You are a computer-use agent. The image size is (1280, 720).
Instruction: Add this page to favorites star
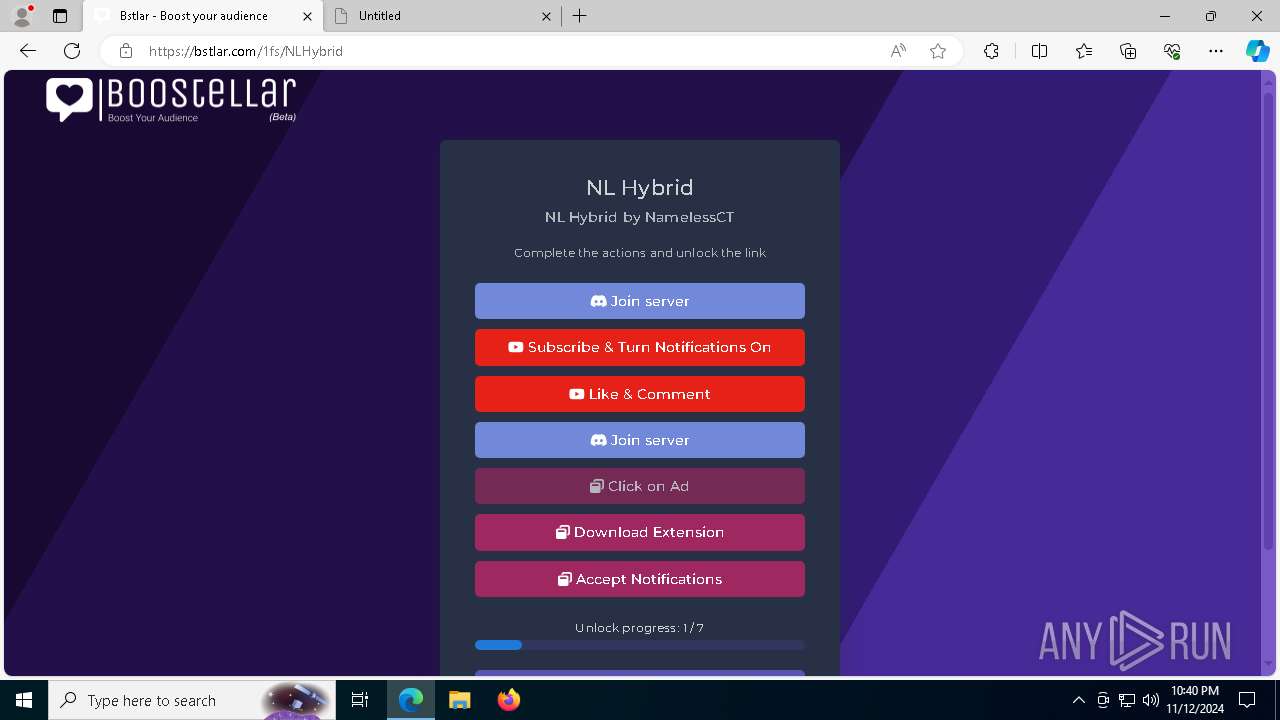[938, 51]
